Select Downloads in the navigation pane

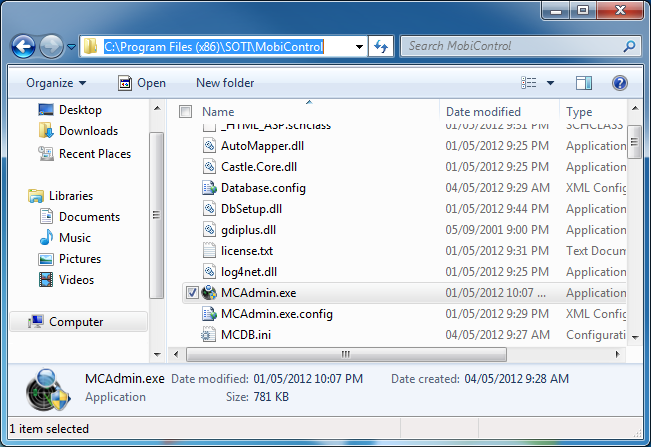88,131
